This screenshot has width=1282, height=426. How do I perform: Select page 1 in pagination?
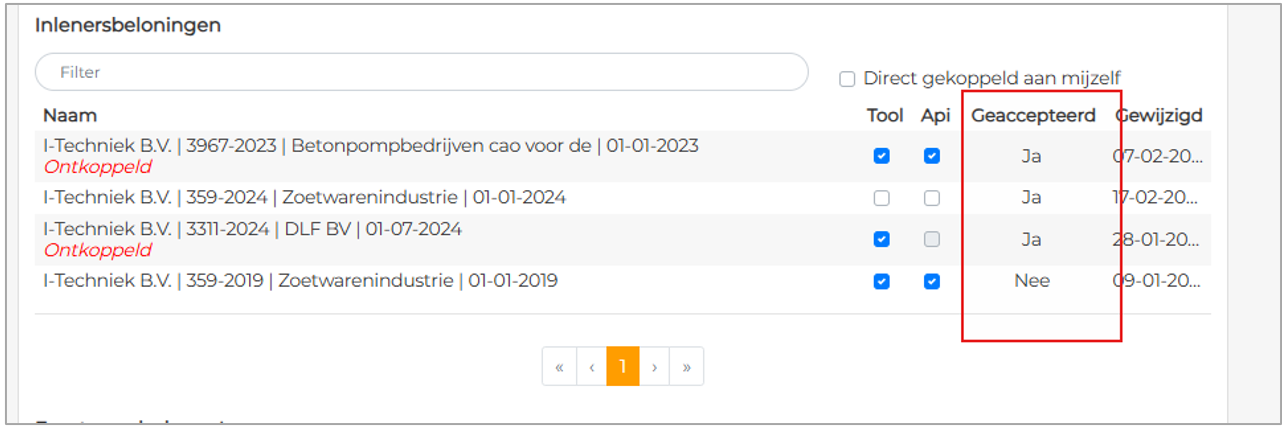tap(622, 367)
